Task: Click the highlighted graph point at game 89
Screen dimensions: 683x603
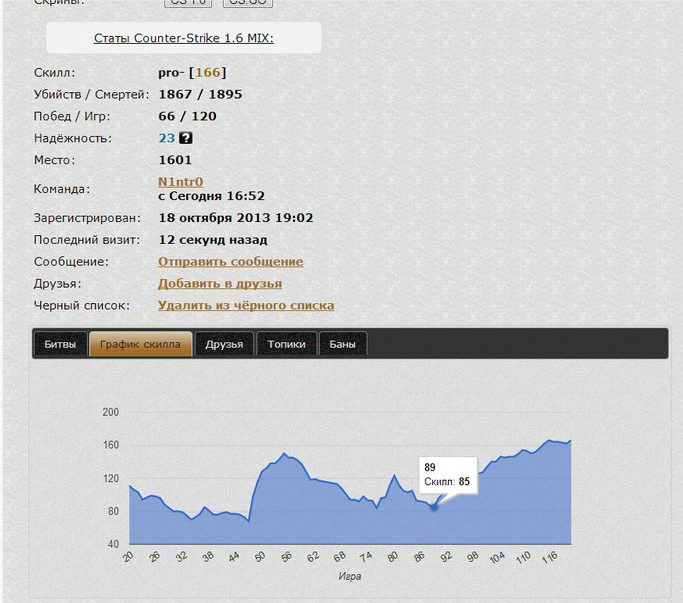Action: 434,507
